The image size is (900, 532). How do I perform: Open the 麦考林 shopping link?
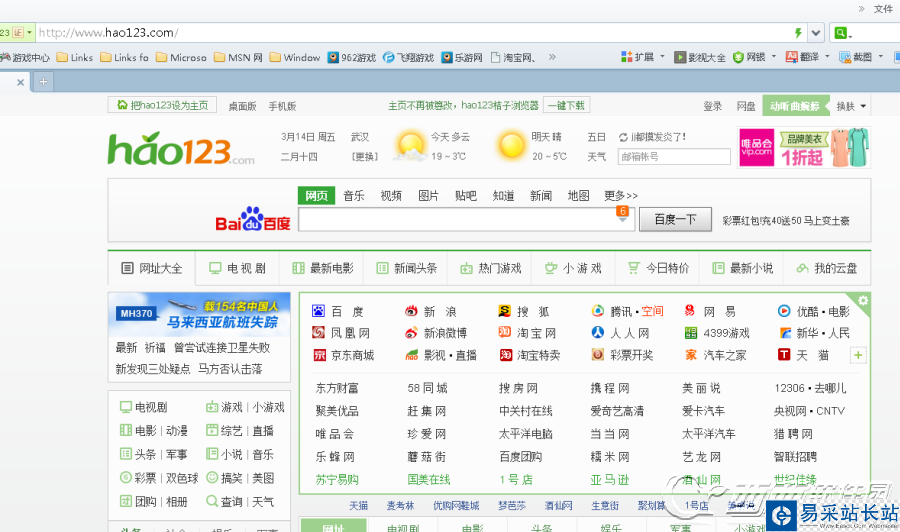[400, 506]
